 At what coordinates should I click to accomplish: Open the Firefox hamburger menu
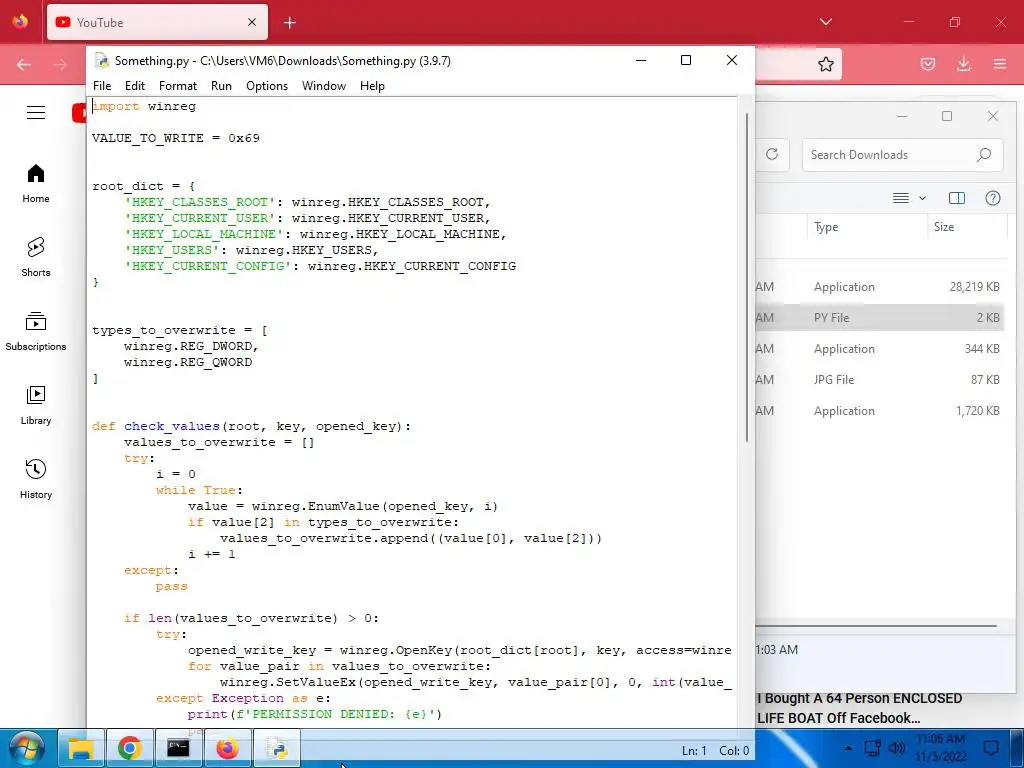[1000, 64]
